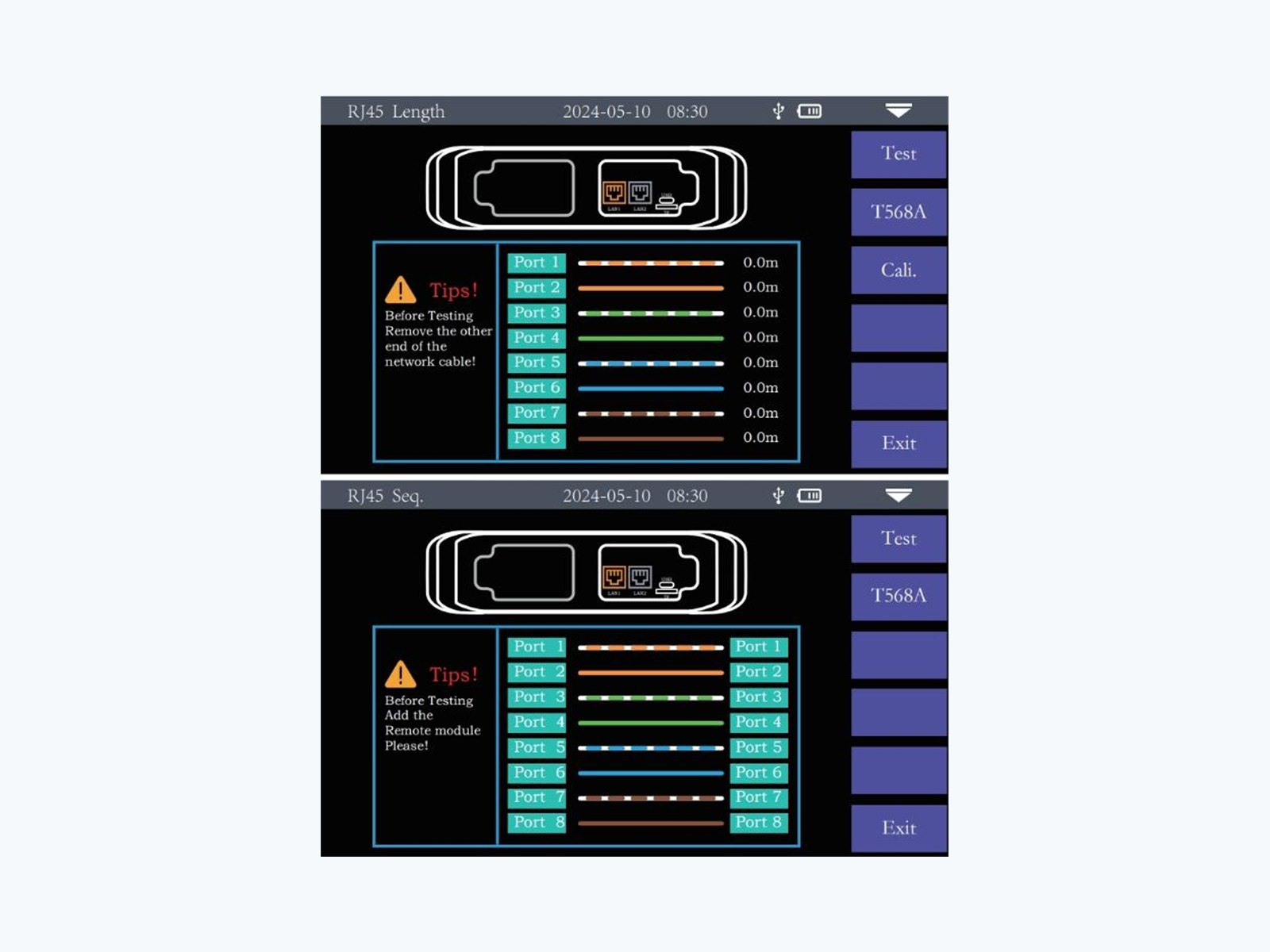Toggle the T568A standard in RJ45 Length screen

click(x=899, y=212)
